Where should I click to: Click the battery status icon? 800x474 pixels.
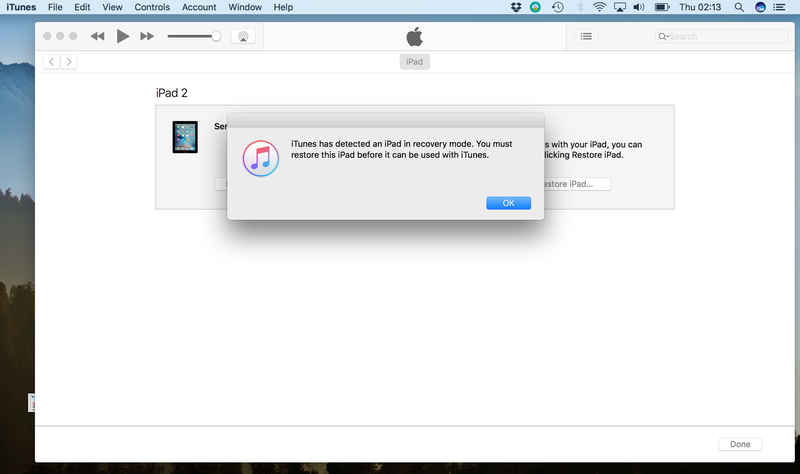tap(662, 7)
